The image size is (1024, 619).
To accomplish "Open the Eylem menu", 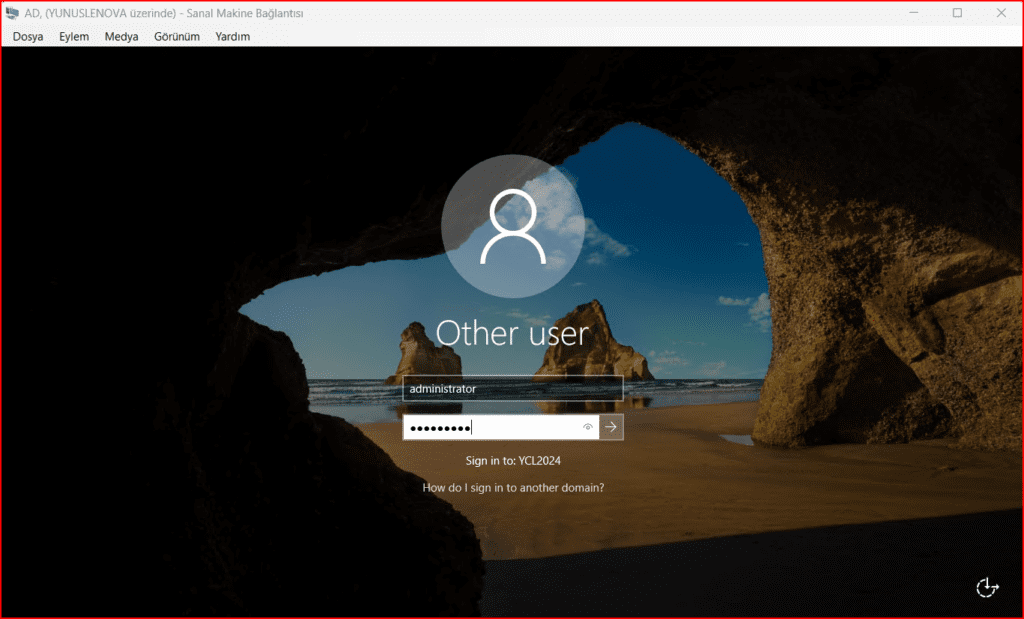I will coord(74,36).
